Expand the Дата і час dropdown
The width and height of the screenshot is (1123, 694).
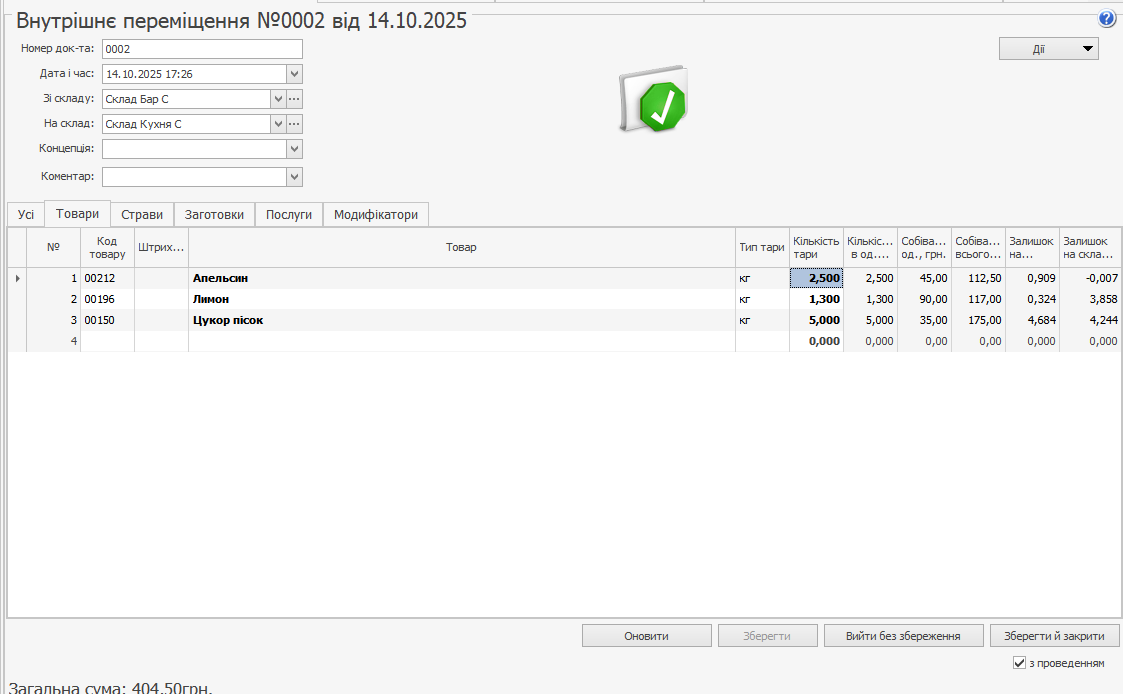pyautogui.click(x=294, y=74)
